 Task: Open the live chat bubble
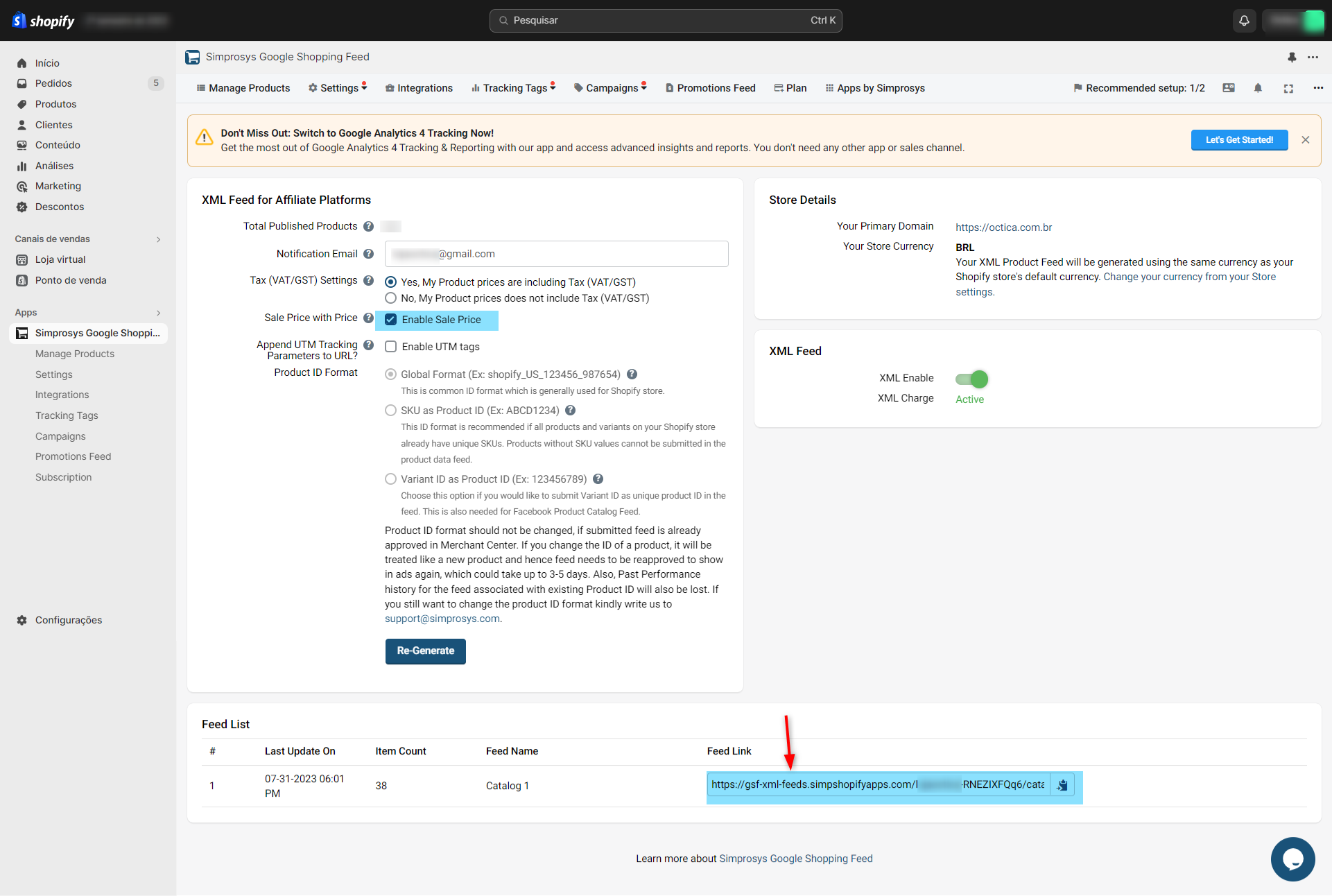pos(1292,859)
